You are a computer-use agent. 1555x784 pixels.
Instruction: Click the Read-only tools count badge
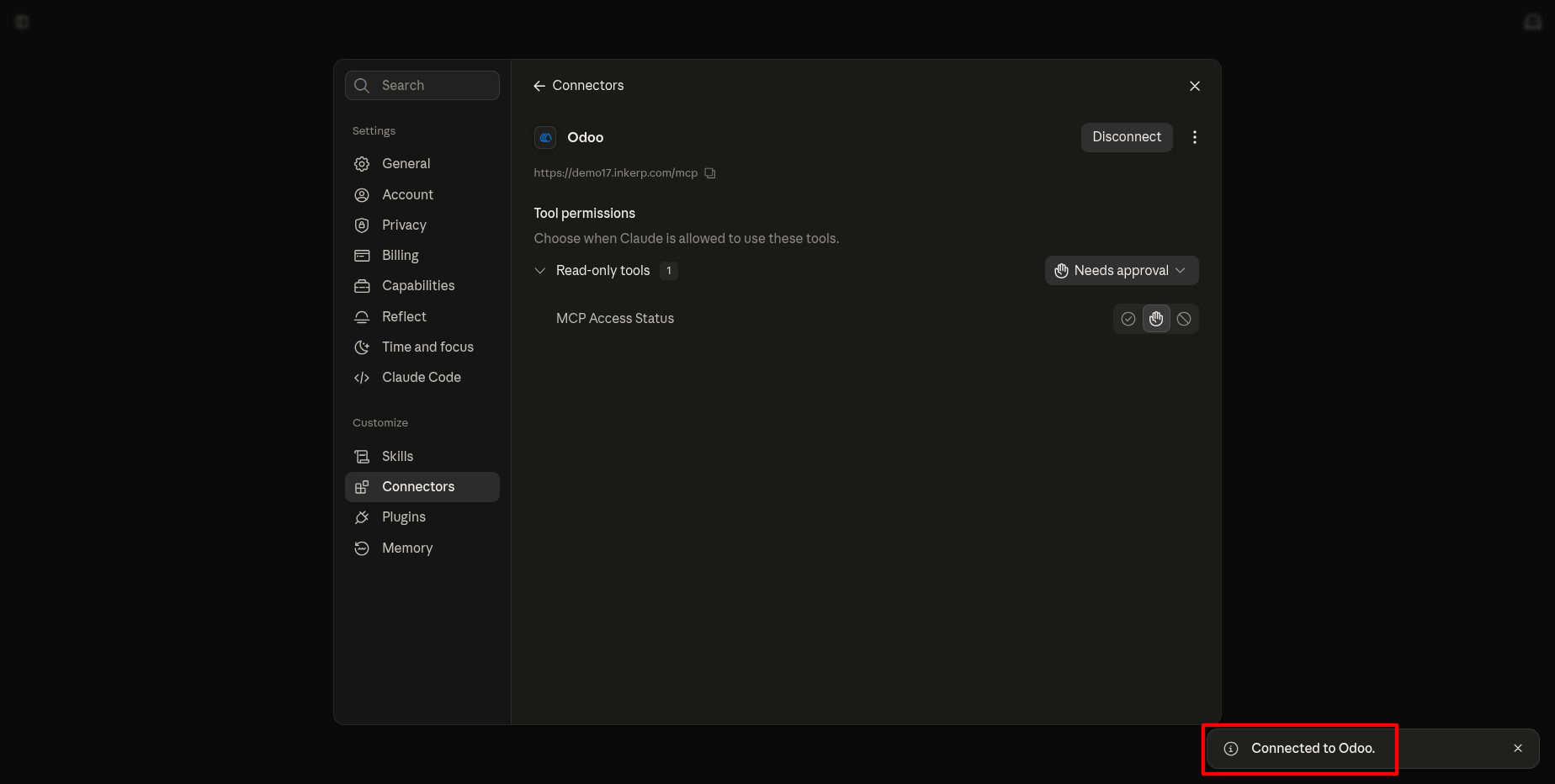pyautogui.click(x=669, y=271)
